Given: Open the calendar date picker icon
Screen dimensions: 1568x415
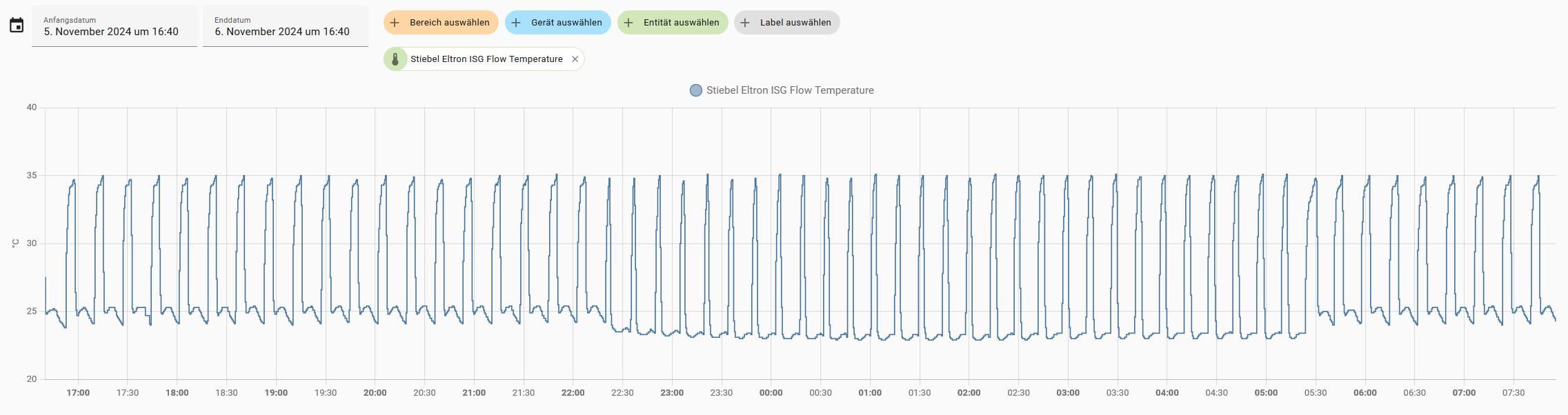Looking at the screenshot, I should [17, 26].
